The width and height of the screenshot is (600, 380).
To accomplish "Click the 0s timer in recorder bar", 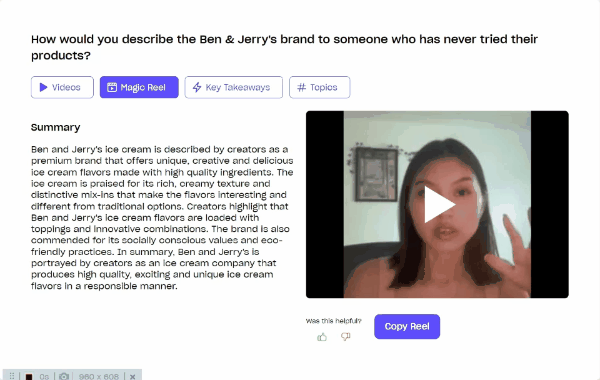I will click(44, 377).
